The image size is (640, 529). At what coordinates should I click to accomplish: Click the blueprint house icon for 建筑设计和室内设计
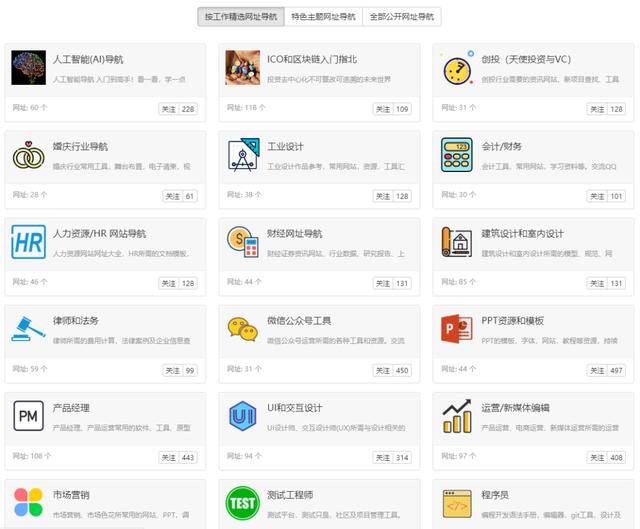coord(457,242)
